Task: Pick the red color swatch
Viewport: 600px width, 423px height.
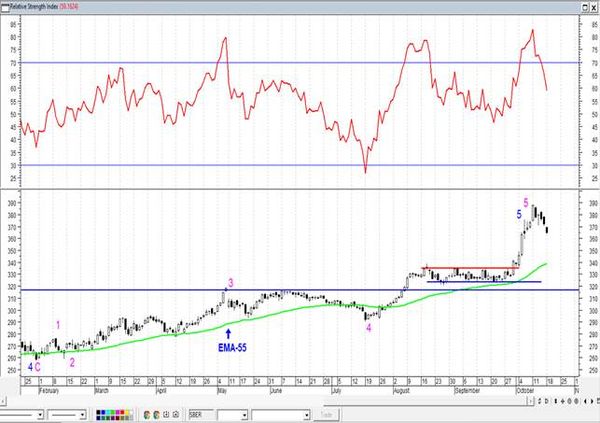Action: click(x=122, y=412)
